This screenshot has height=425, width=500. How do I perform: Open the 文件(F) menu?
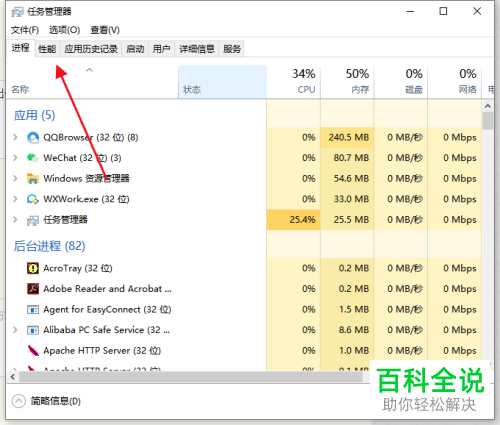[25, 30]
